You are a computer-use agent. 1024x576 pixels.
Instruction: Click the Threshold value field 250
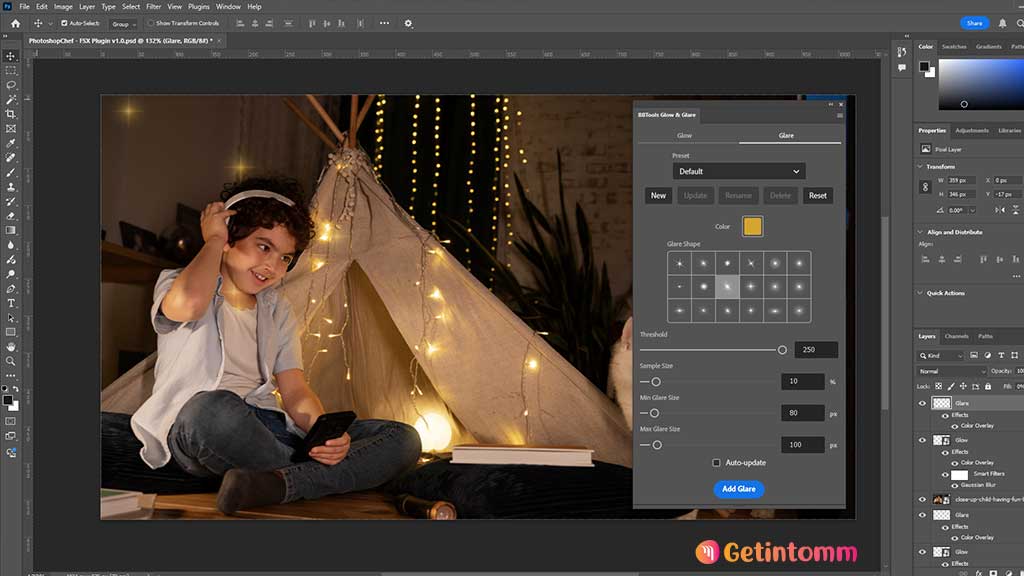pyautogui.click(x=816, y=350)
